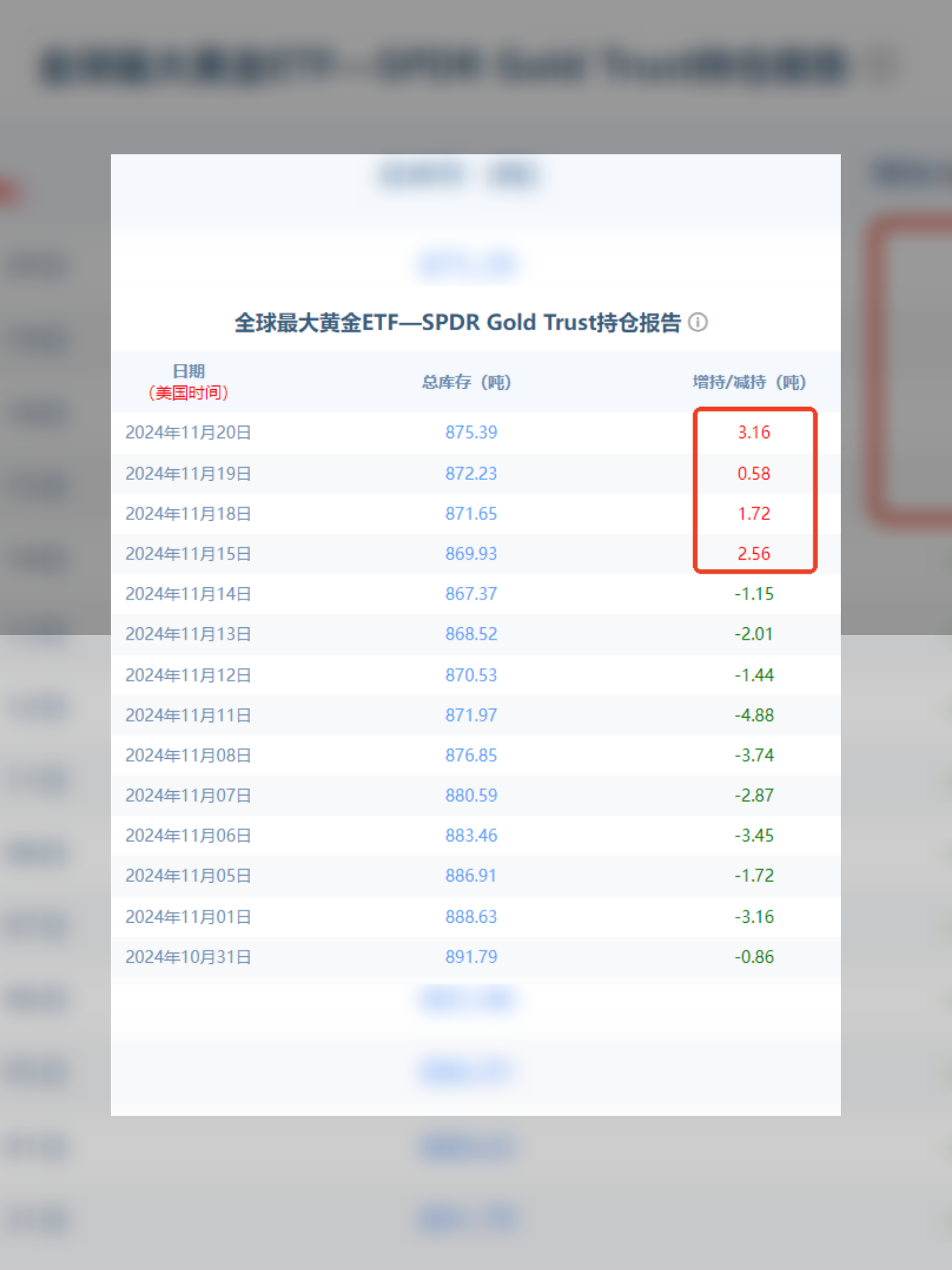Click the change value -0.86
The width and height of the screenshot is (952, 1270).
(x=754, y=956)
